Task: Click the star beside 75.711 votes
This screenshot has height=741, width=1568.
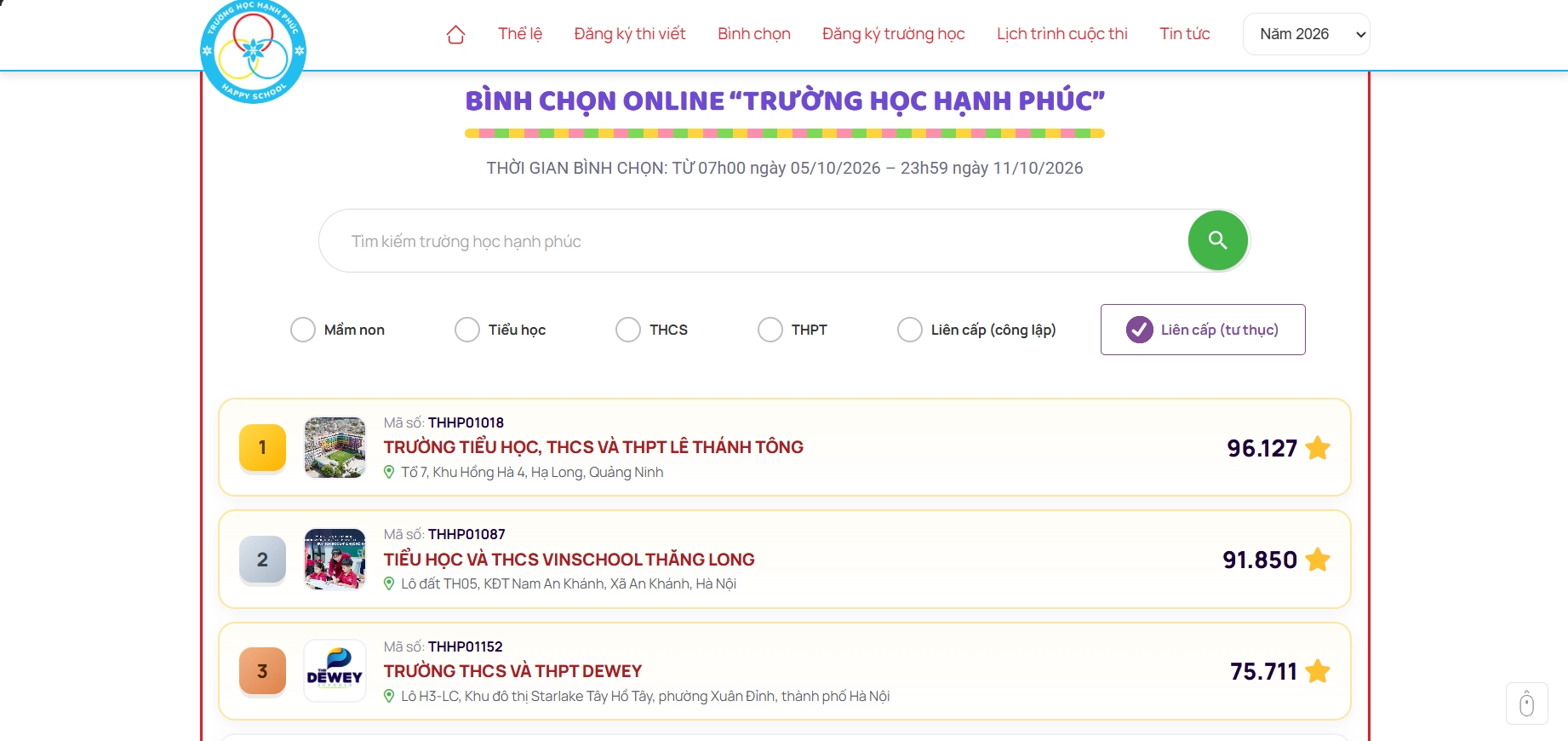Action: (1318, 671)
